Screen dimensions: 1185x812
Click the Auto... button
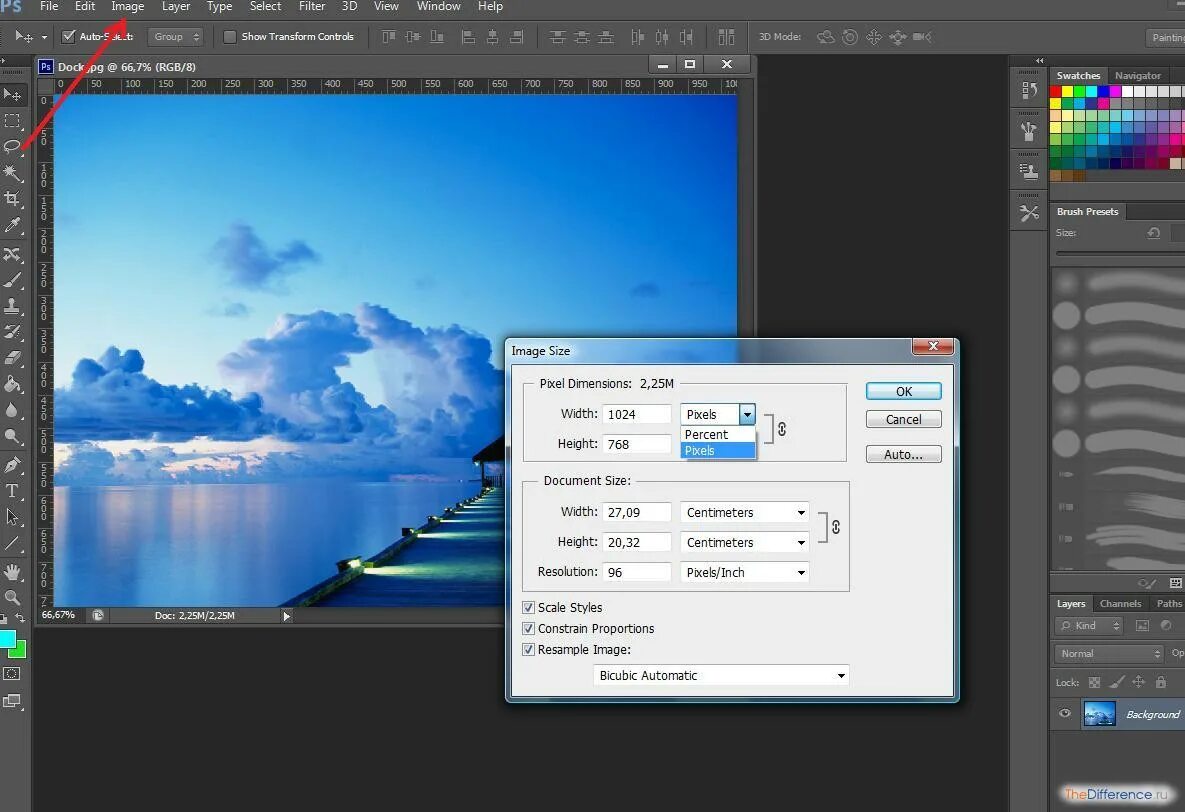click(903, 454)
